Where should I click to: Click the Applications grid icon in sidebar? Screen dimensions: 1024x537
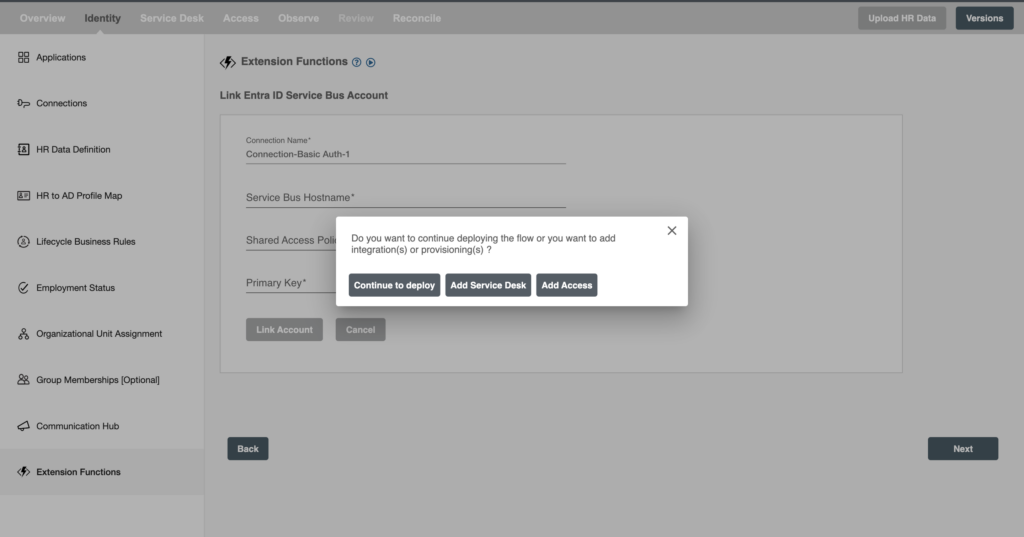pos(24,57)
